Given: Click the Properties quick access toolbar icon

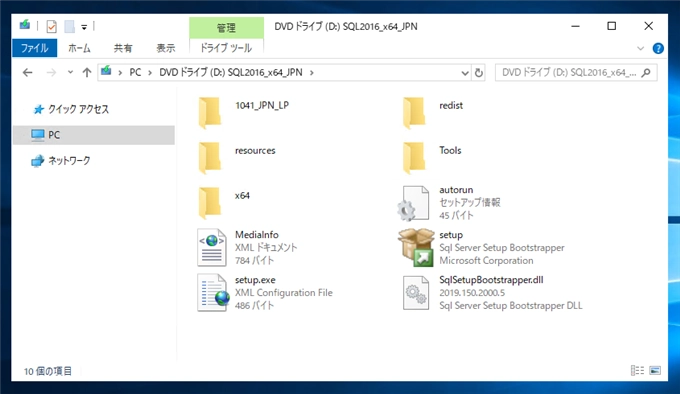Looking at the screenshot, I should [x=52, y=26].
